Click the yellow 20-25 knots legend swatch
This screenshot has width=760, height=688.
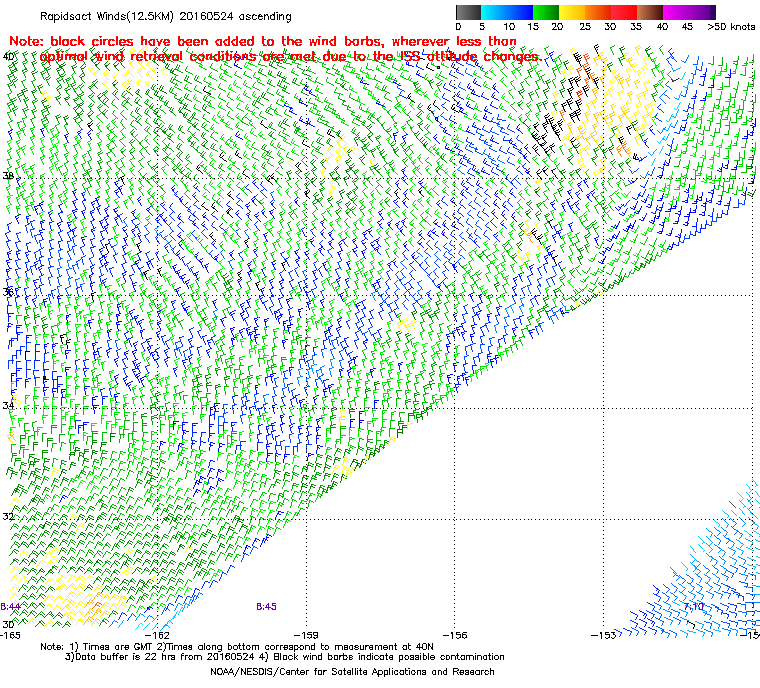[x=572, y=12]
